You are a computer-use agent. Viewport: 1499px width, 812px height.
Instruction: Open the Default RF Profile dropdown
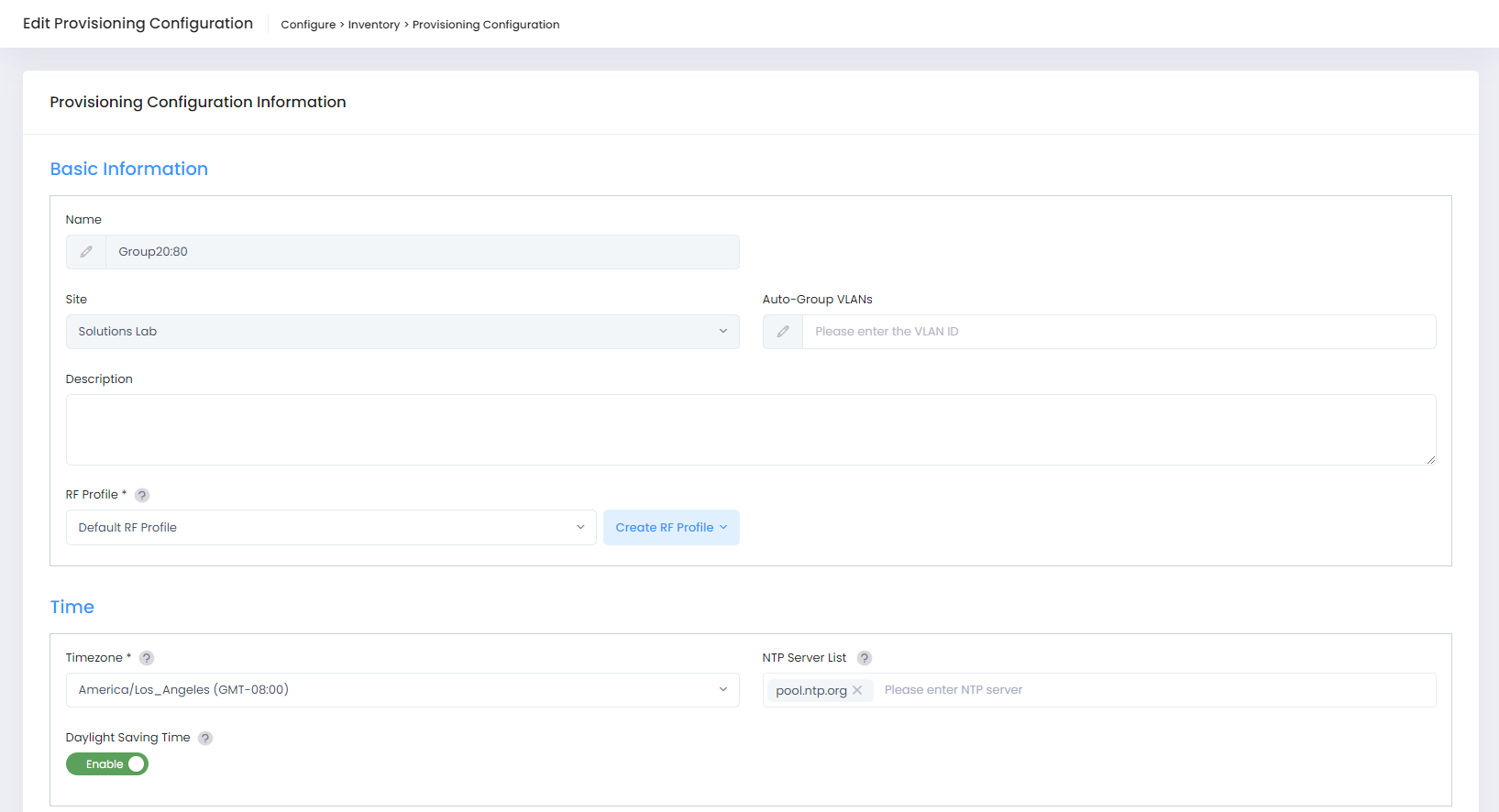point(330,528)
